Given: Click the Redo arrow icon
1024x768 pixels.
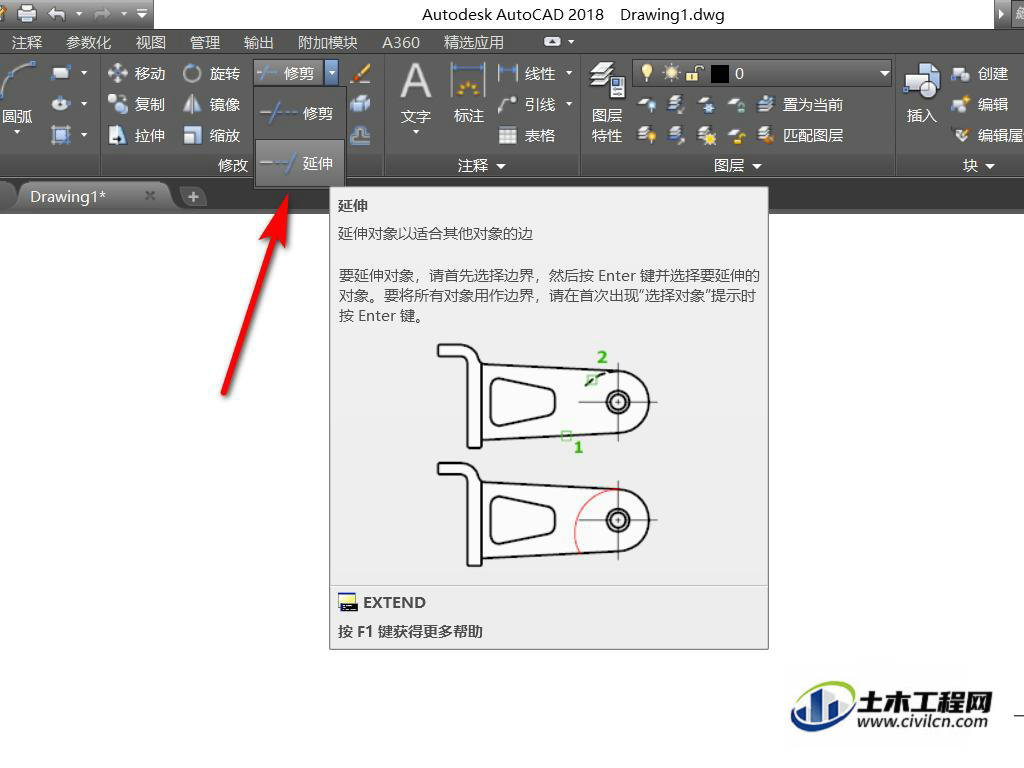Looking at the screenshot, I should click(x=102, y=14).
